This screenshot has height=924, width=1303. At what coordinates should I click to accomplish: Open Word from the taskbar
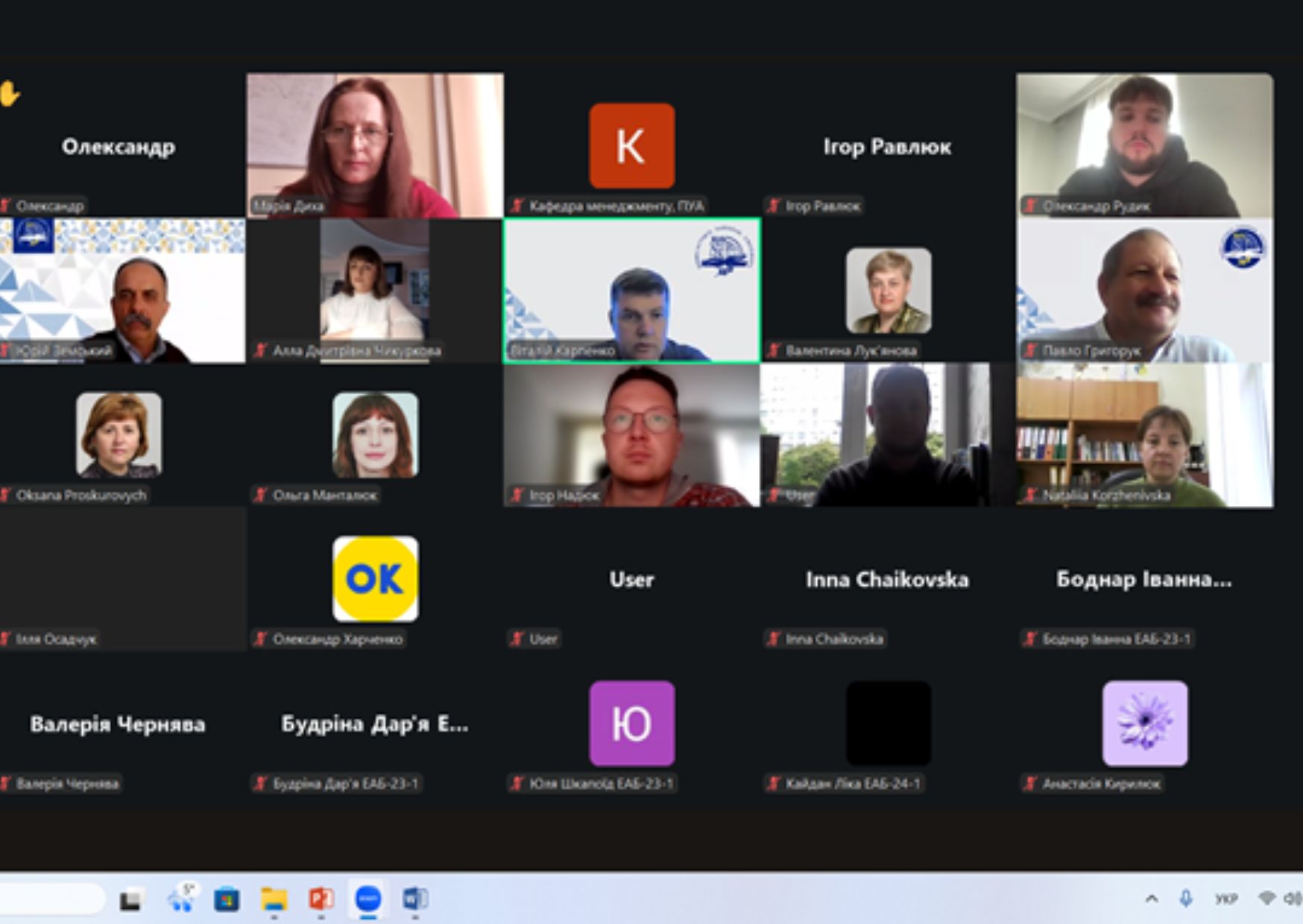pos(414,899)
